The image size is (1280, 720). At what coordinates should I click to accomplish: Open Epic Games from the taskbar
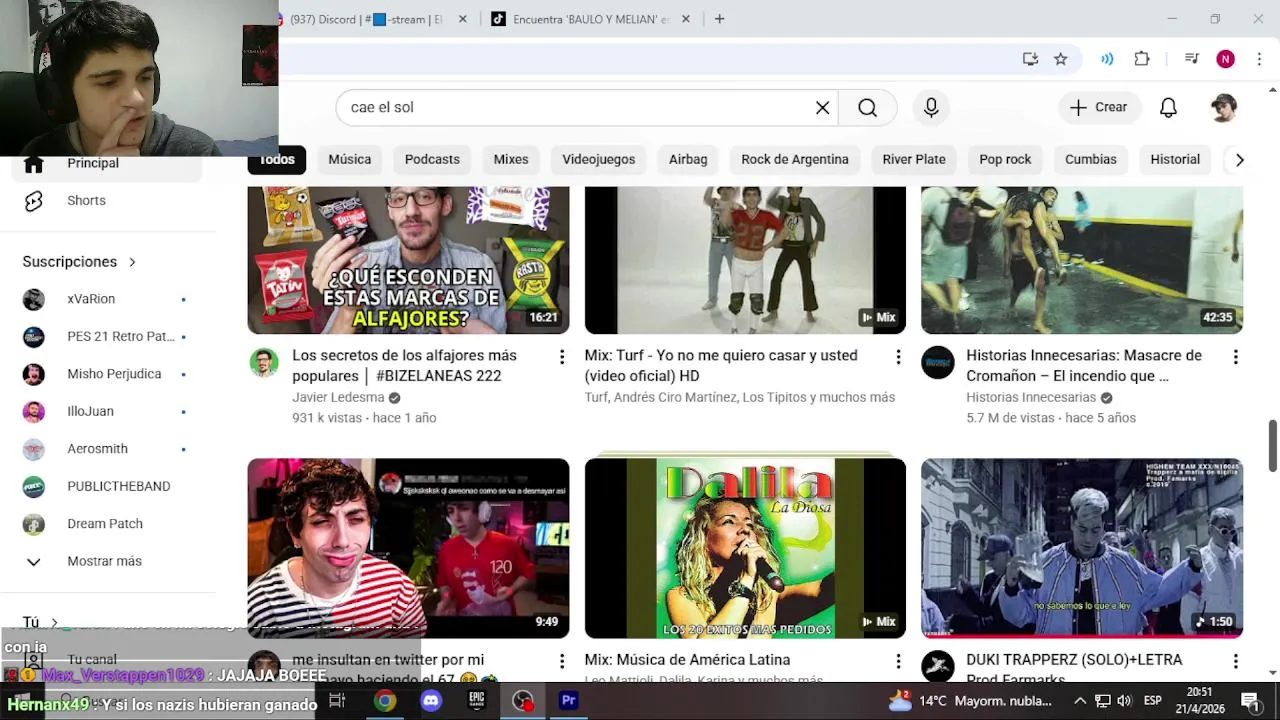[477, 701]
